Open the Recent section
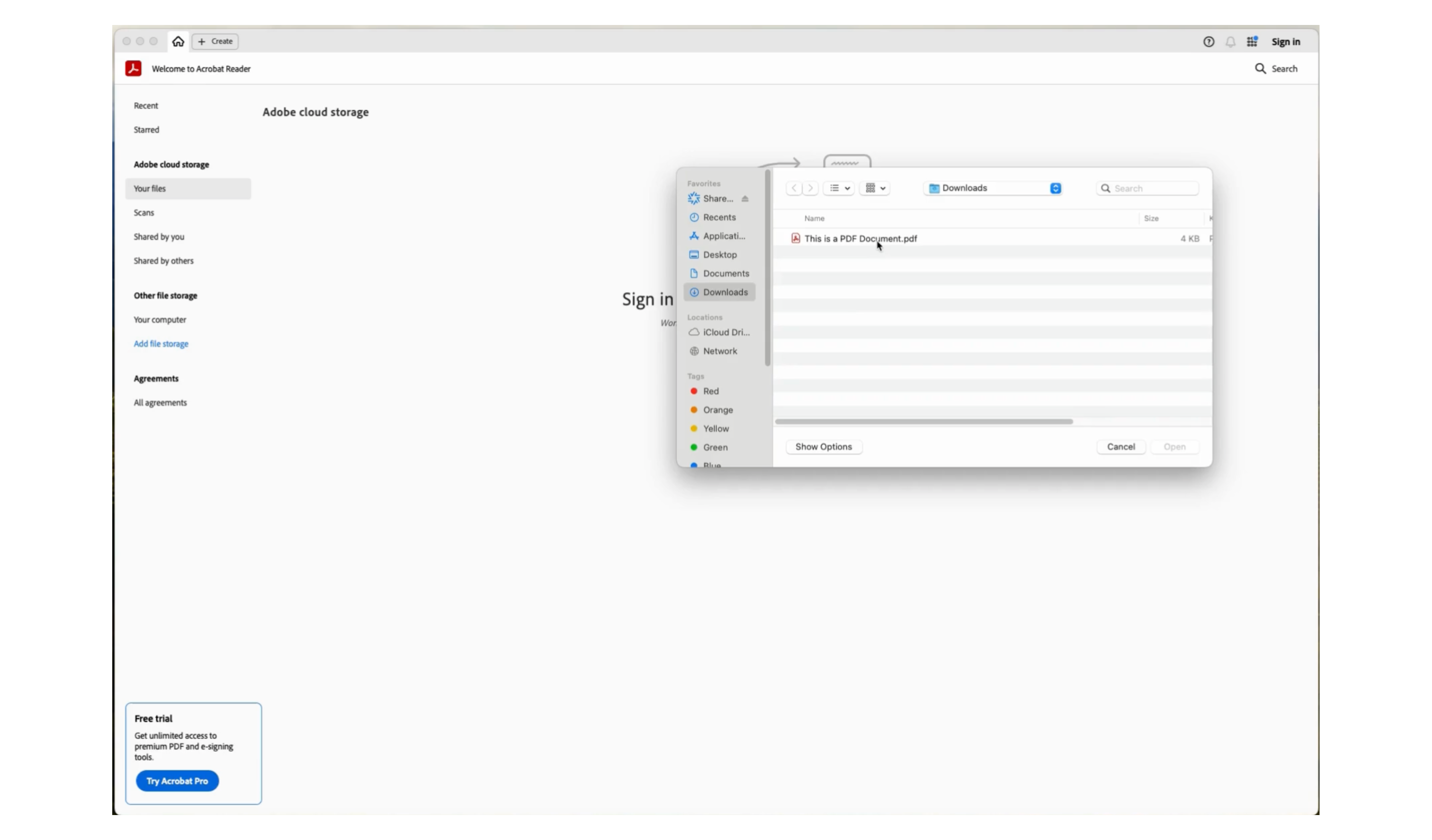 [x=146, y=106]
